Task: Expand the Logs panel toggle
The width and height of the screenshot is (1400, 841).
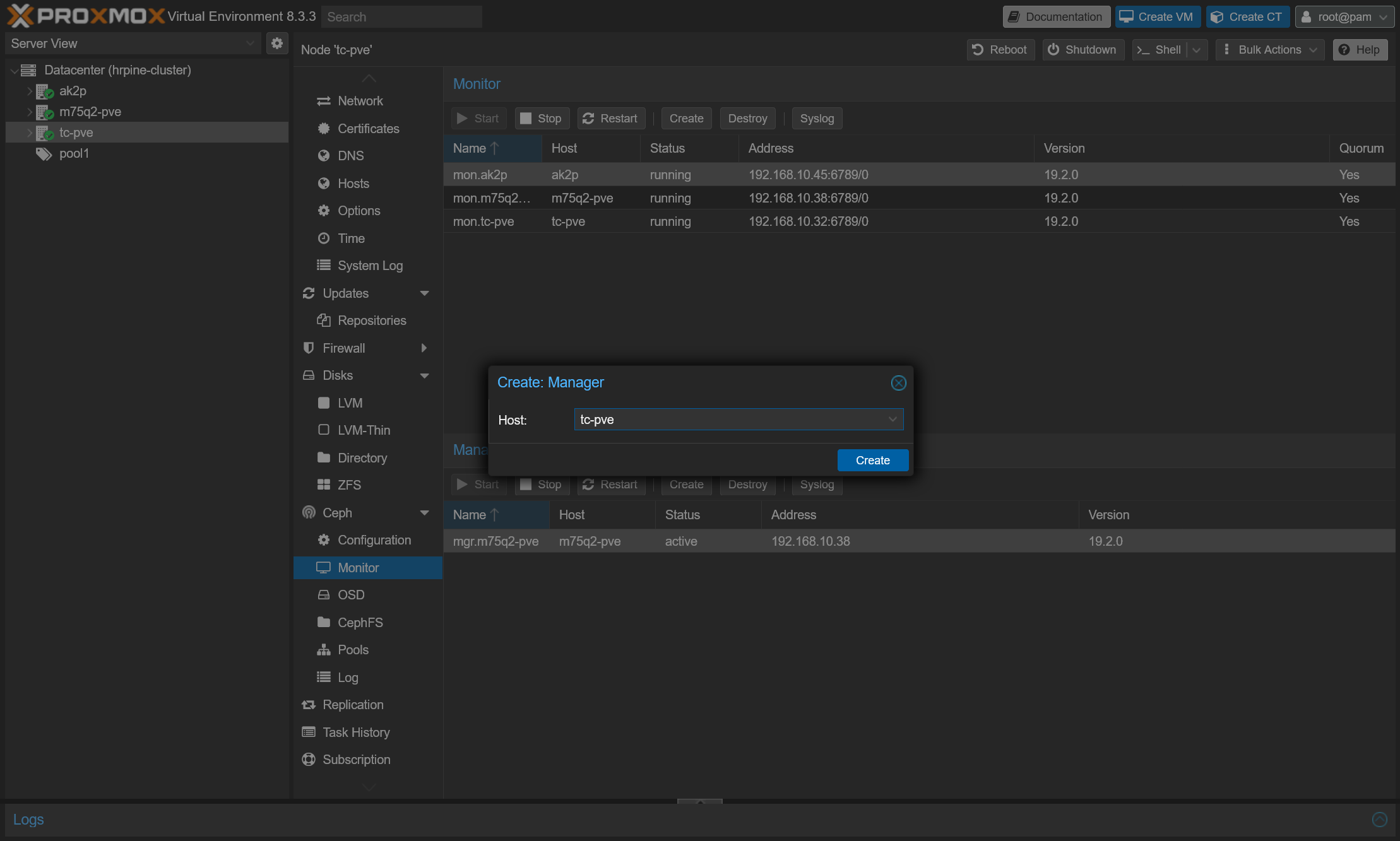Action: click(x=1380, y=820)
